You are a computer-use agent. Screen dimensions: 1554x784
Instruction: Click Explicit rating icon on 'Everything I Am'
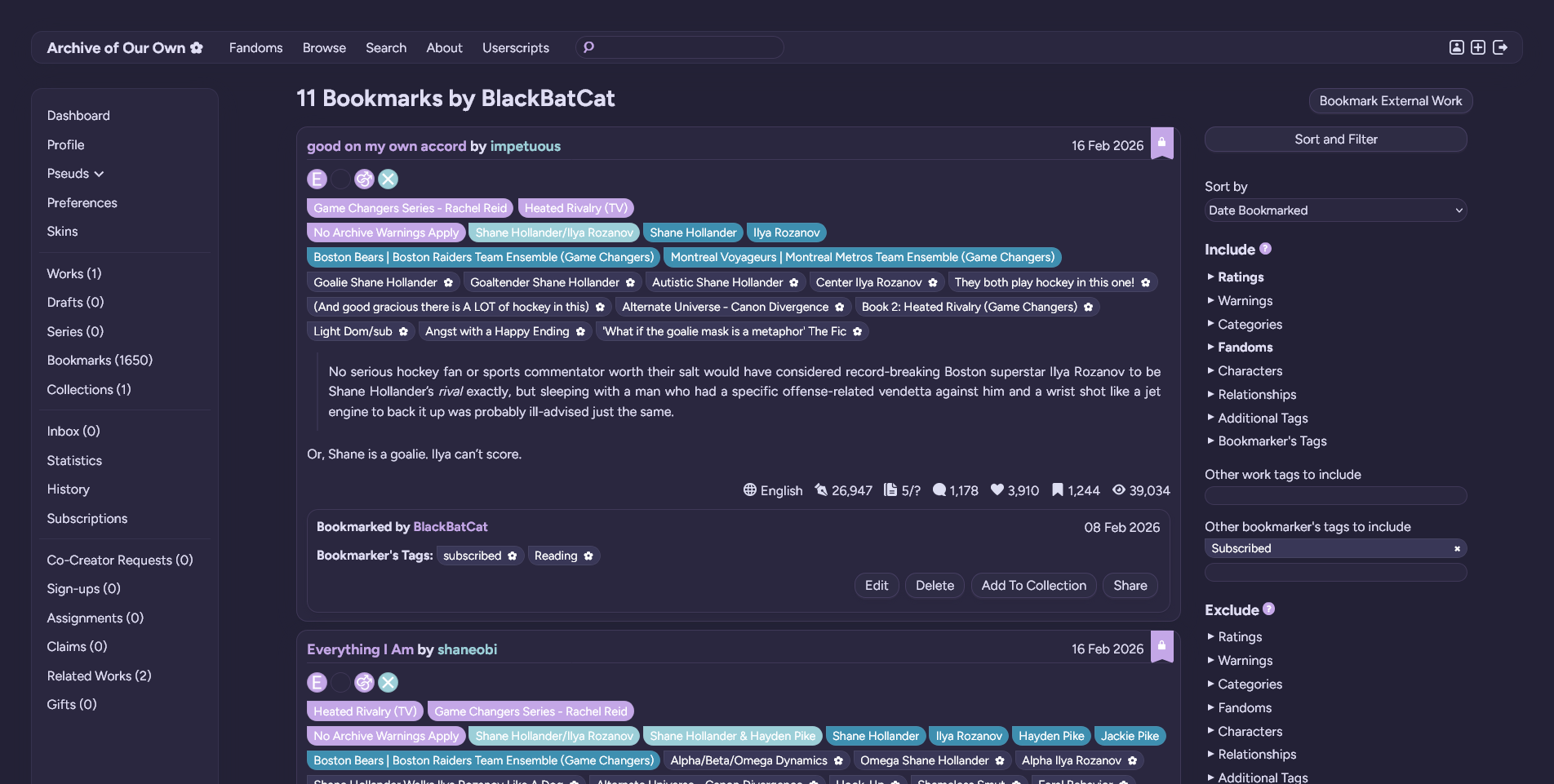tap(317, 682)
